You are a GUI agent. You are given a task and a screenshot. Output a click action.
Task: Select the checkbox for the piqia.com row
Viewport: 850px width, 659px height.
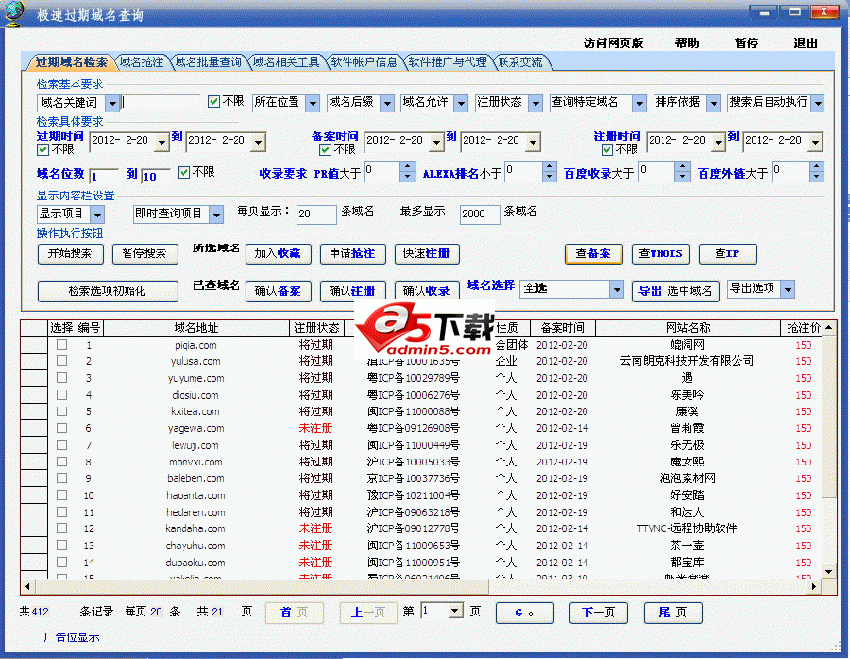point(62,345)
